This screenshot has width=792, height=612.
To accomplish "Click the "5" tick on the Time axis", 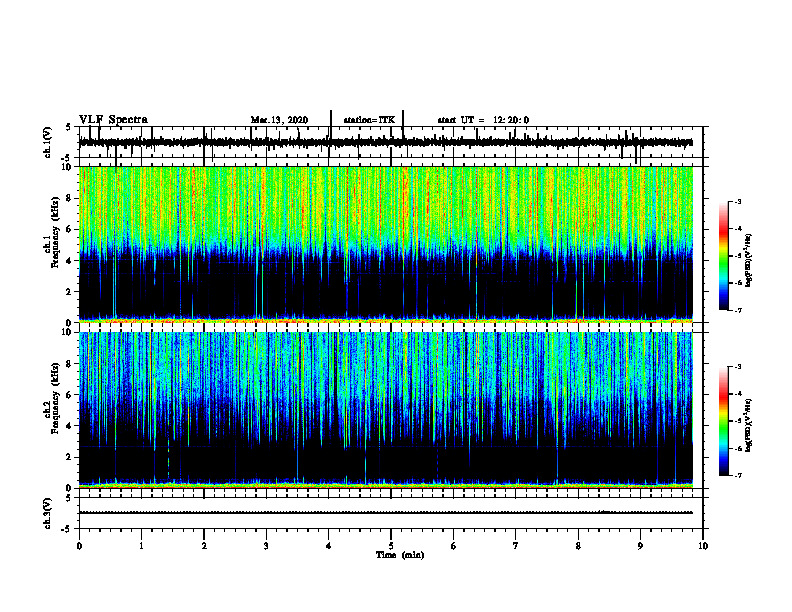I will click(391, 546).
